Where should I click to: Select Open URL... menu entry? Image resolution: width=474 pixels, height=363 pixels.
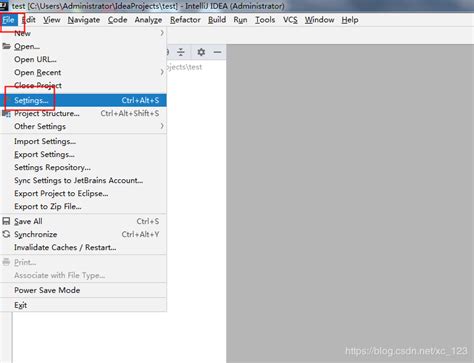(83, 59)
